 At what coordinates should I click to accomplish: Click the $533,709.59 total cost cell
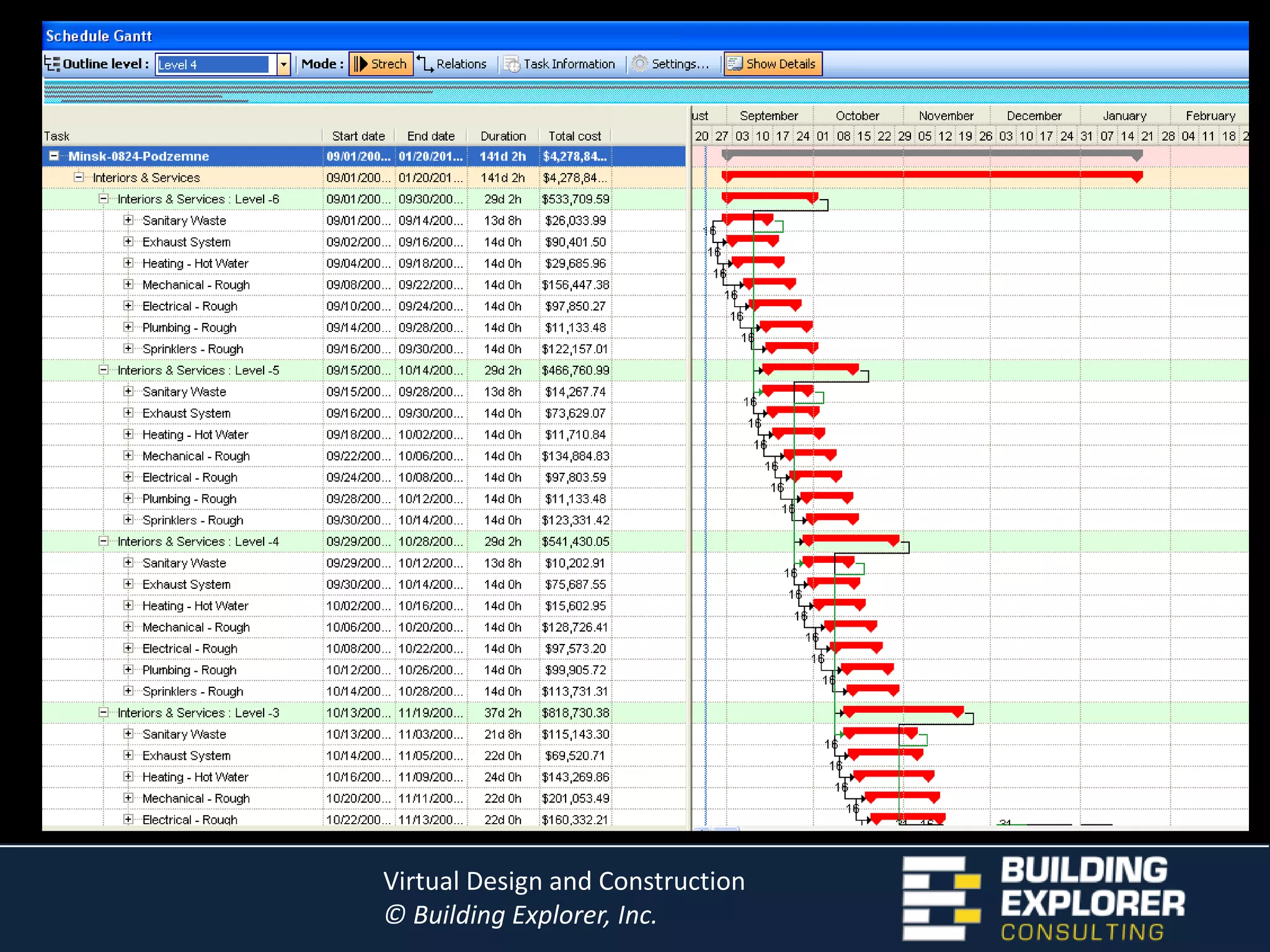(x=575, y=199)
